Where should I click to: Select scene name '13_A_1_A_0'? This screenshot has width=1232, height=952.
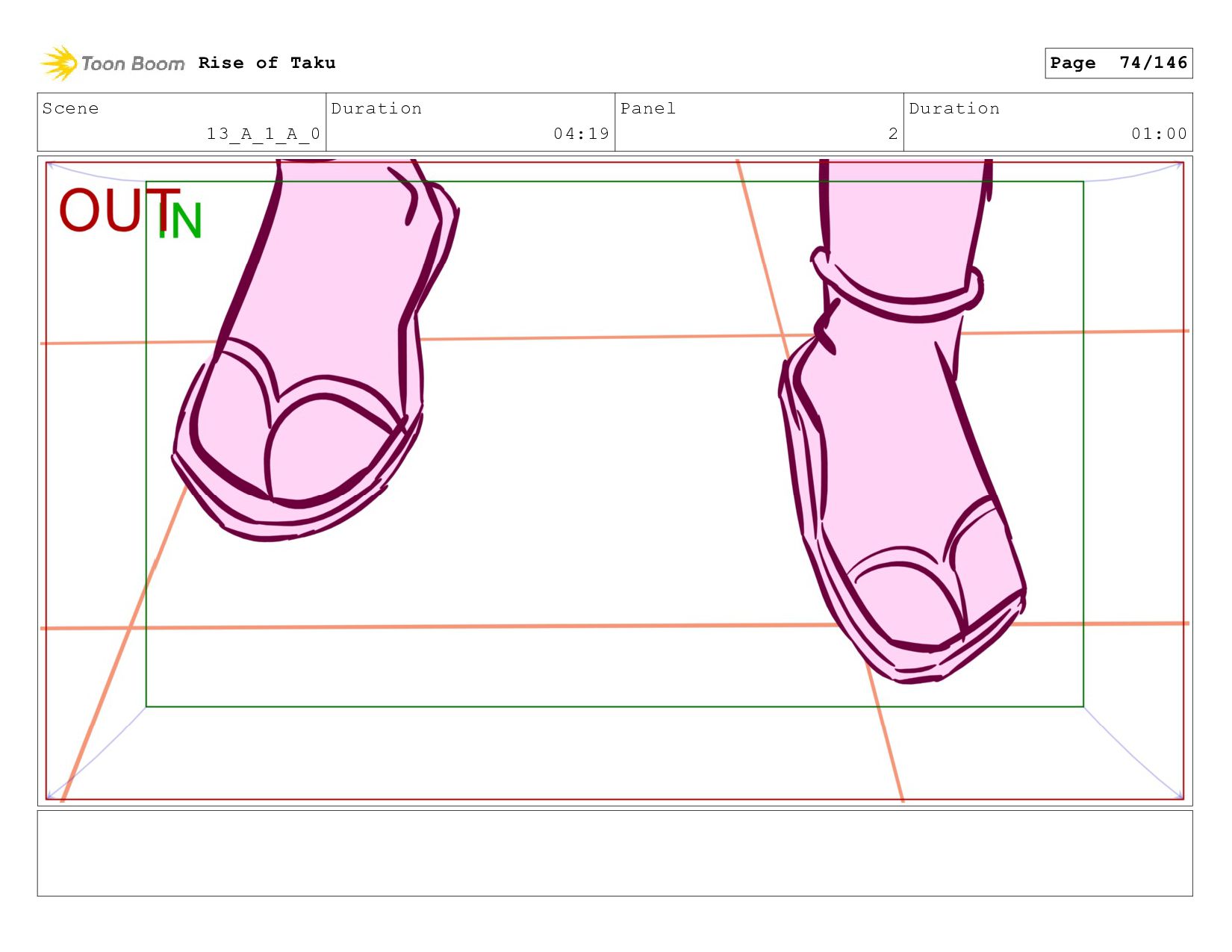(263, 134)
